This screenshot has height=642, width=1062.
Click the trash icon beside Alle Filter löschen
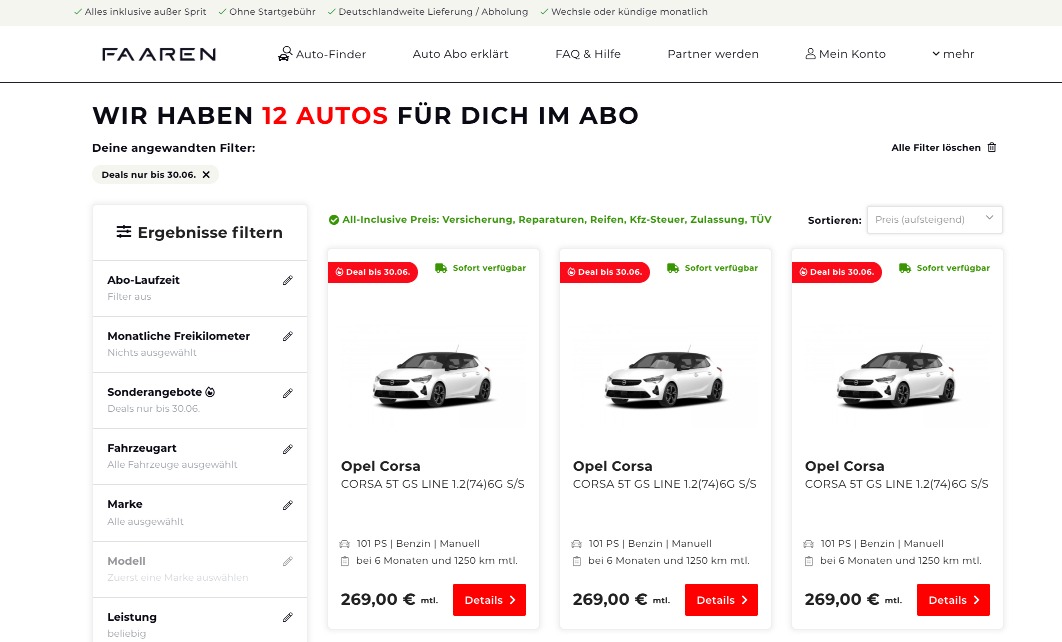tap(992, 147)
